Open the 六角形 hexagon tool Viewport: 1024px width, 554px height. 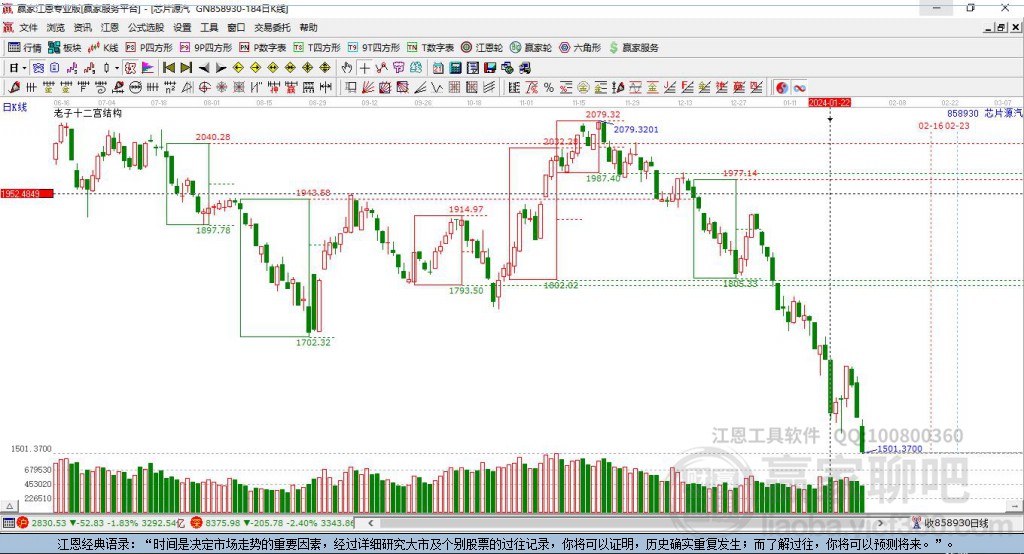pos(580,48)
